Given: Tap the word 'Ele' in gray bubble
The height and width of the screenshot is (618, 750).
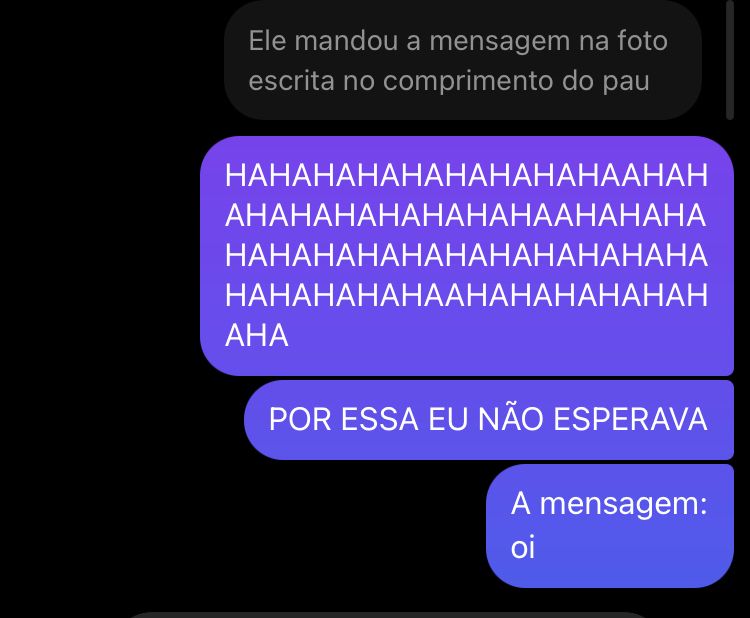Looking at the screenshot, I should click(x=267, y=40).
